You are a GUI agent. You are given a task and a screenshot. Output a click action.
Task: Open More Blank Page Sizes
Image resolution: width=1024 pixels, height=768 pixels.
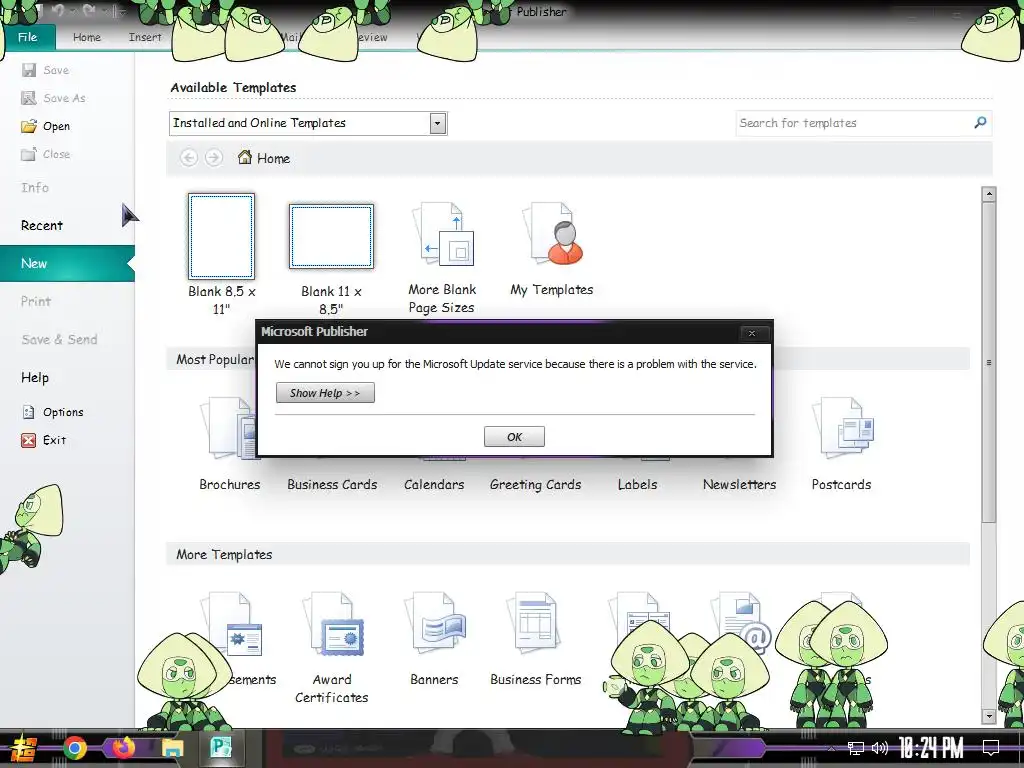(442, 258)
